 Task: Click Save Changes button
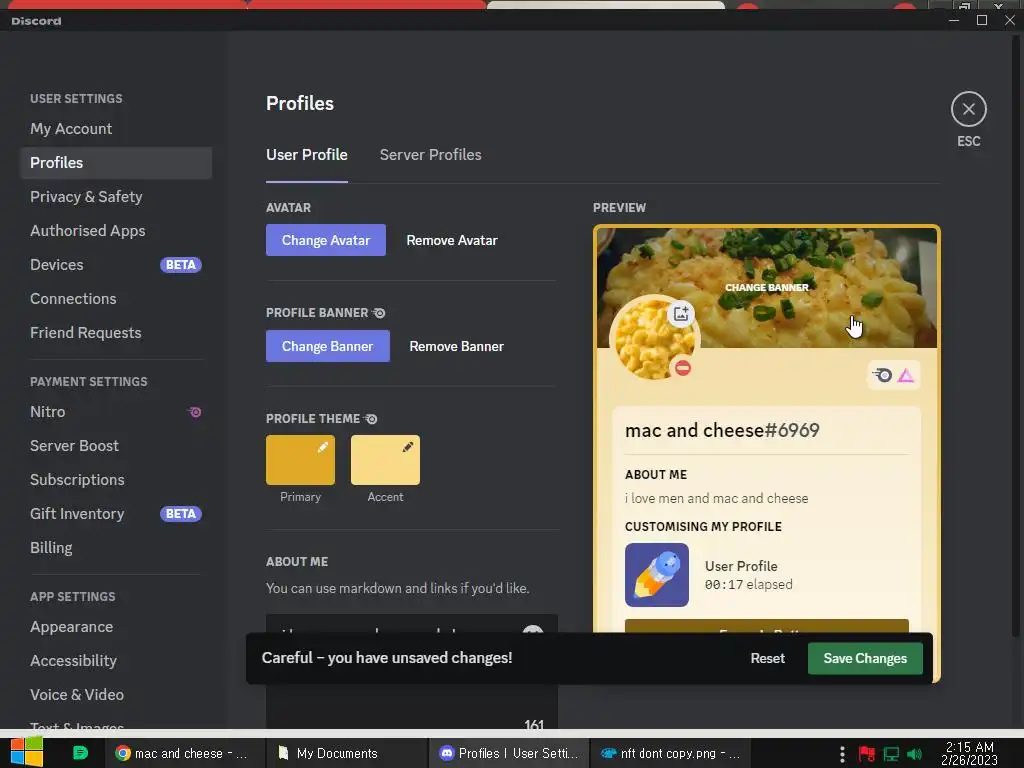tap(865, 658)
